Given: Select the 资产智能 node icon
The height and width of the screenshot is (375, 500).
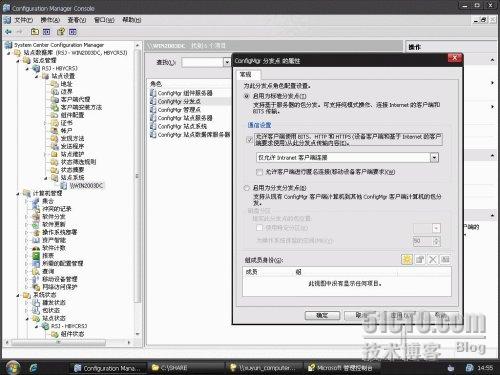Looking at the screenshot, I should [36, 240].
